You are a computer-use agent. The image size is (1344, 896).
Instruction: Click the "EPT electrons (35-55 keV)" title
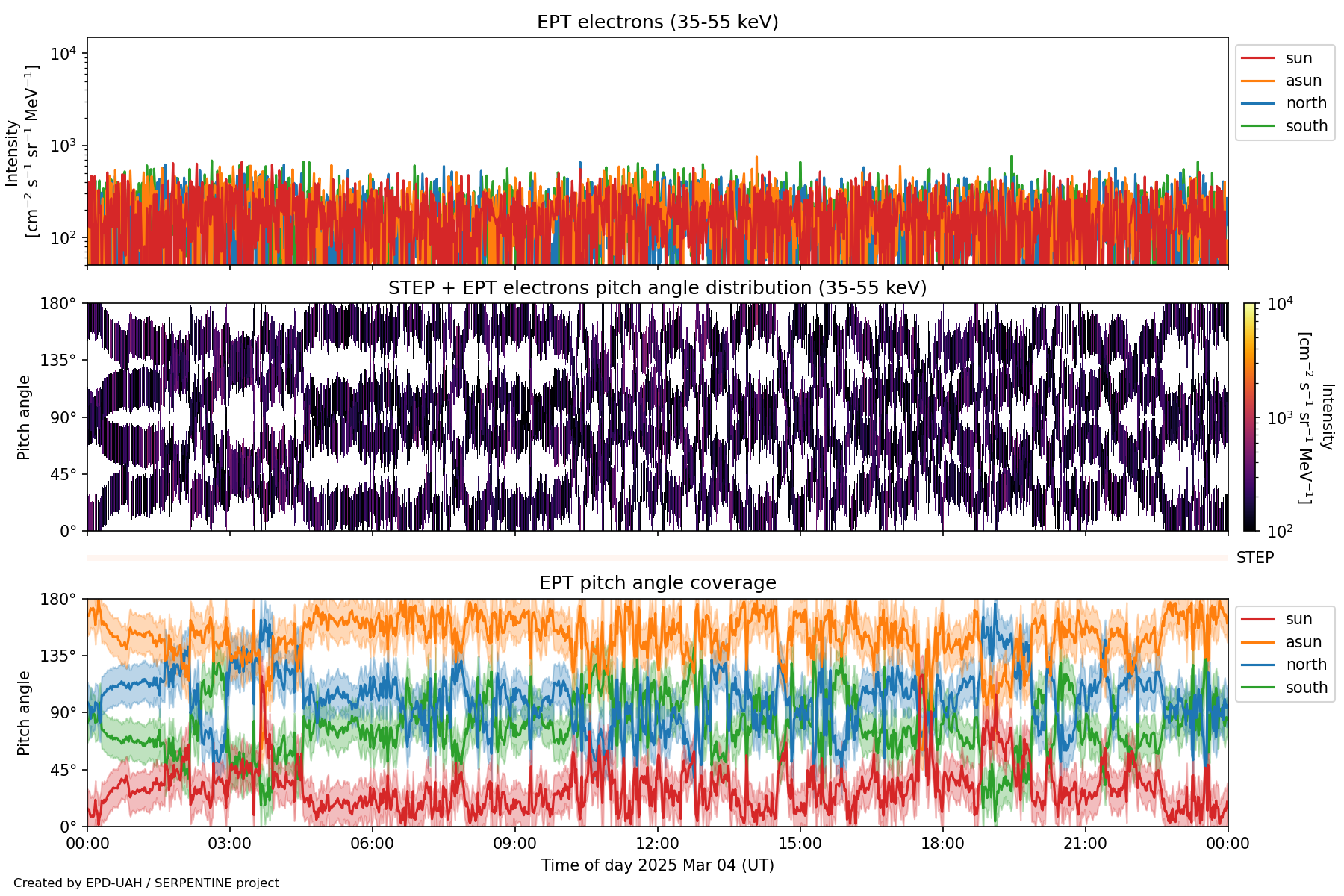[657, 22]
